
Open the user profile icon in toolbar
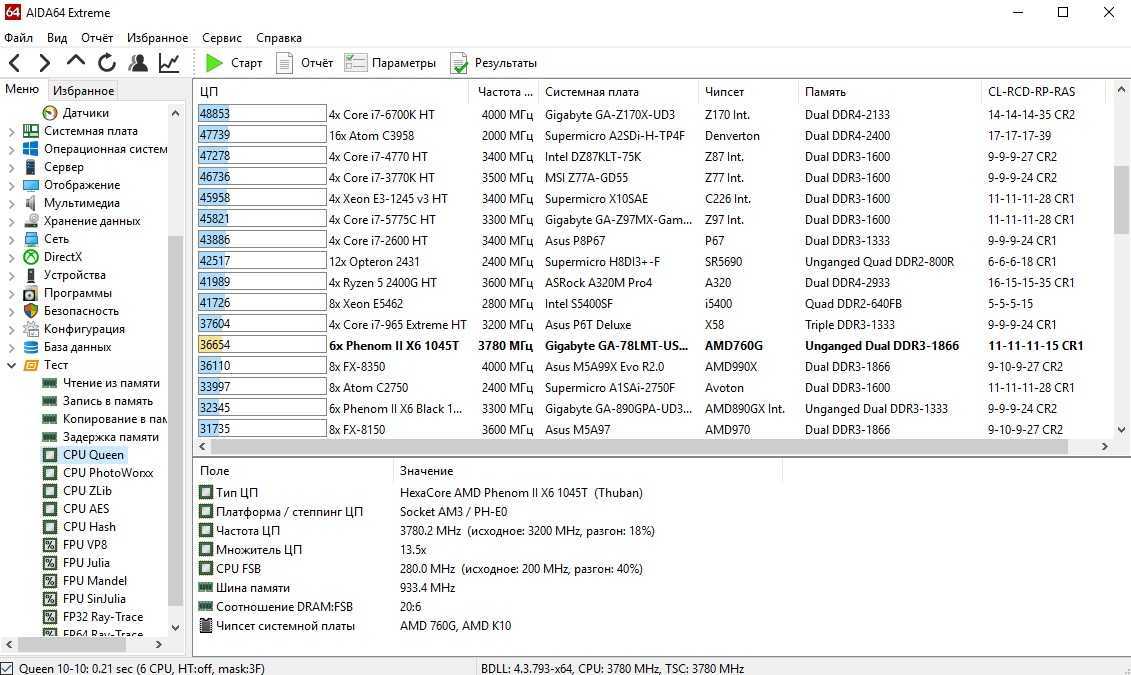138,63
